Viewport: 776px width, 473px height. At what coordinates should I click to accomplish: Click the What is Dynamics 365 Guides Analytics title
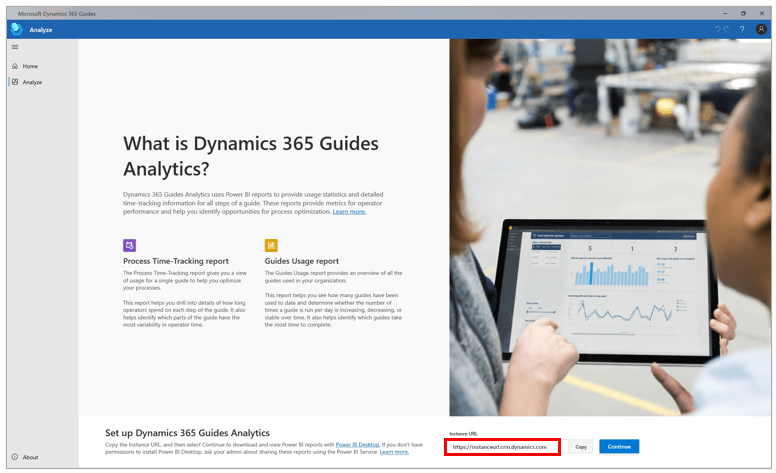click(x=251, y=156)
